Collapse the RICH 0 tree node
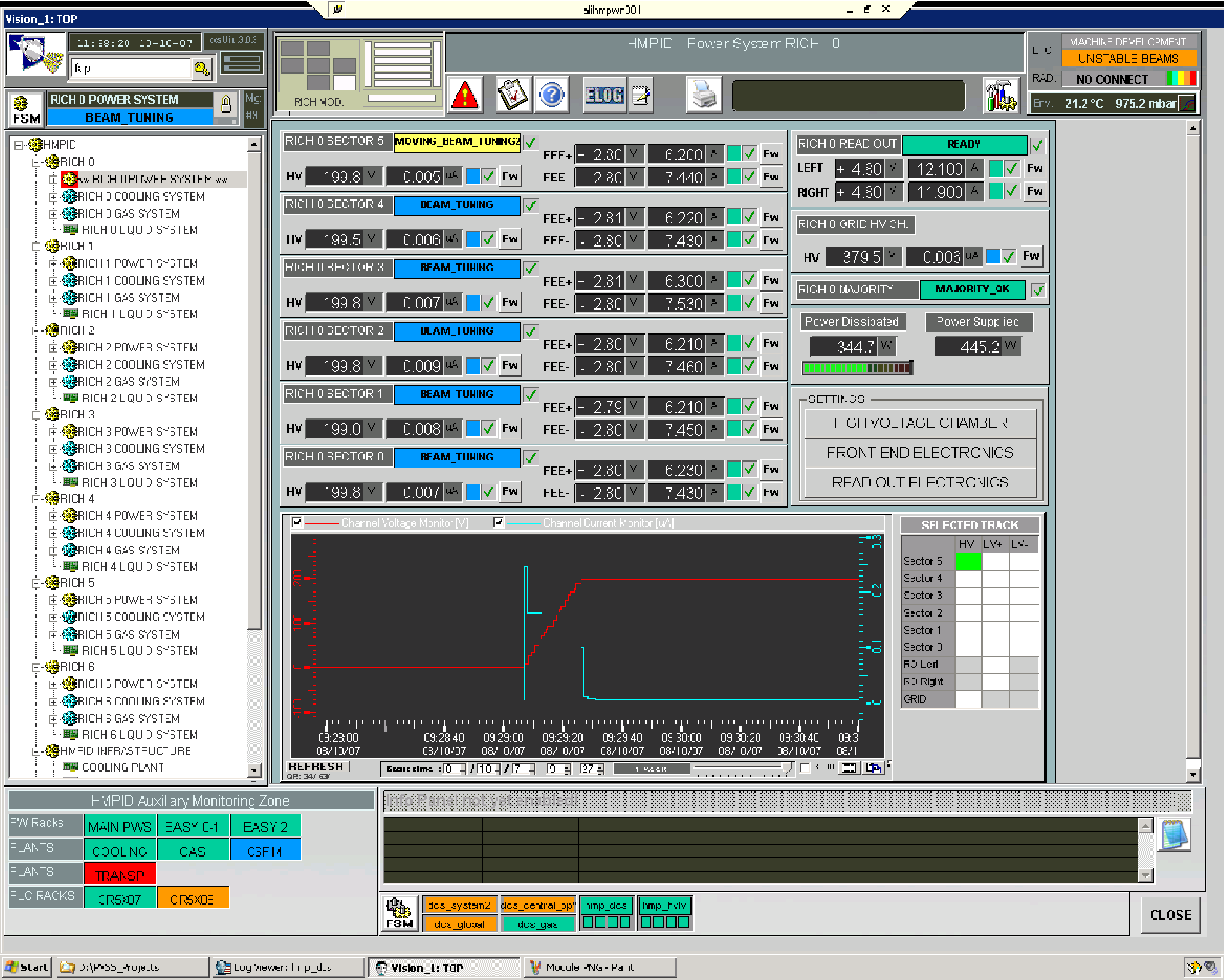 pos(36,162)
